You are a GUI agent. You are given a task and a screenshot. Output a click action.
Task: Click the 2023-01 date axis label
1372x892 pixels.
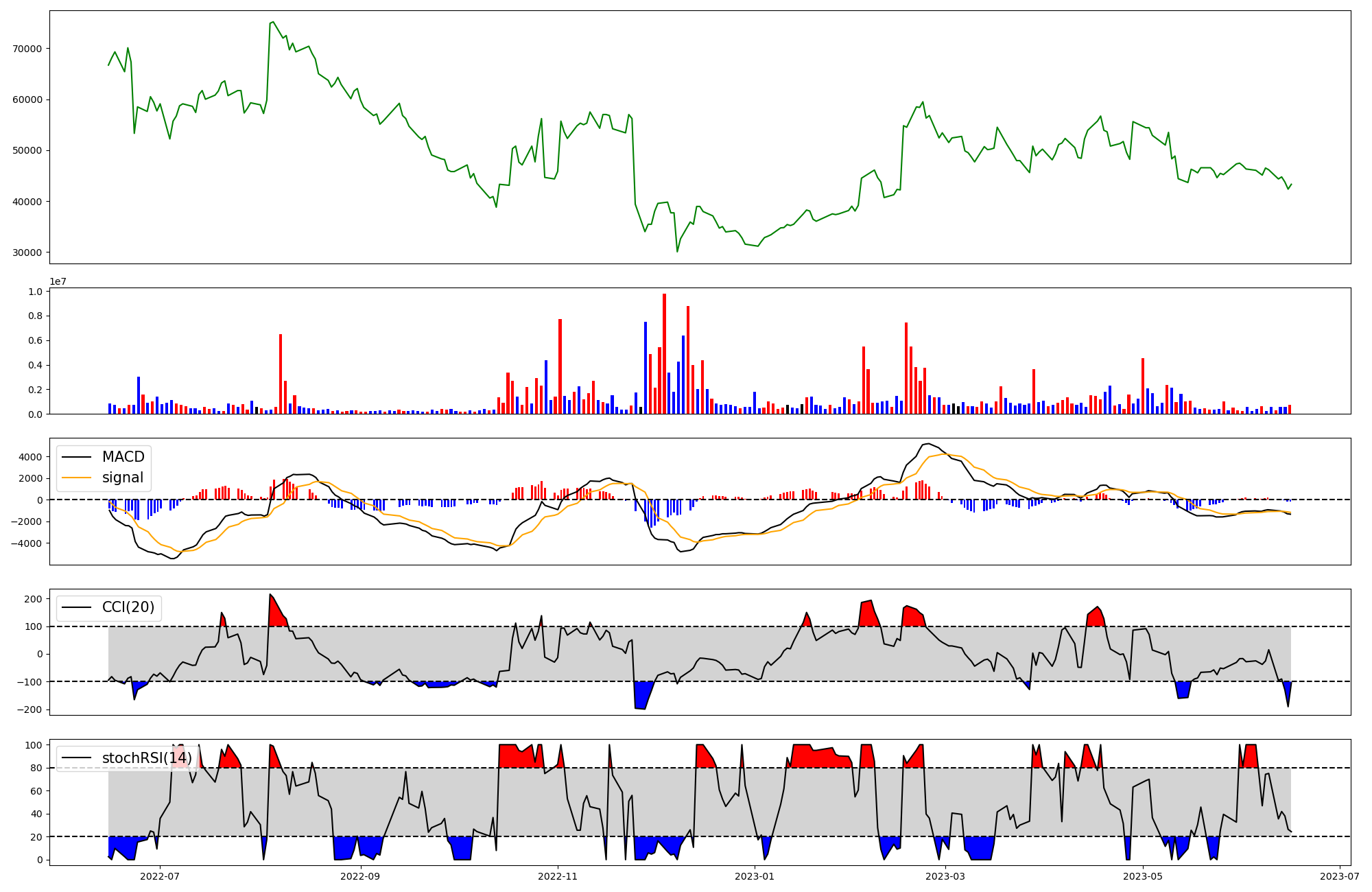point(755,876)
